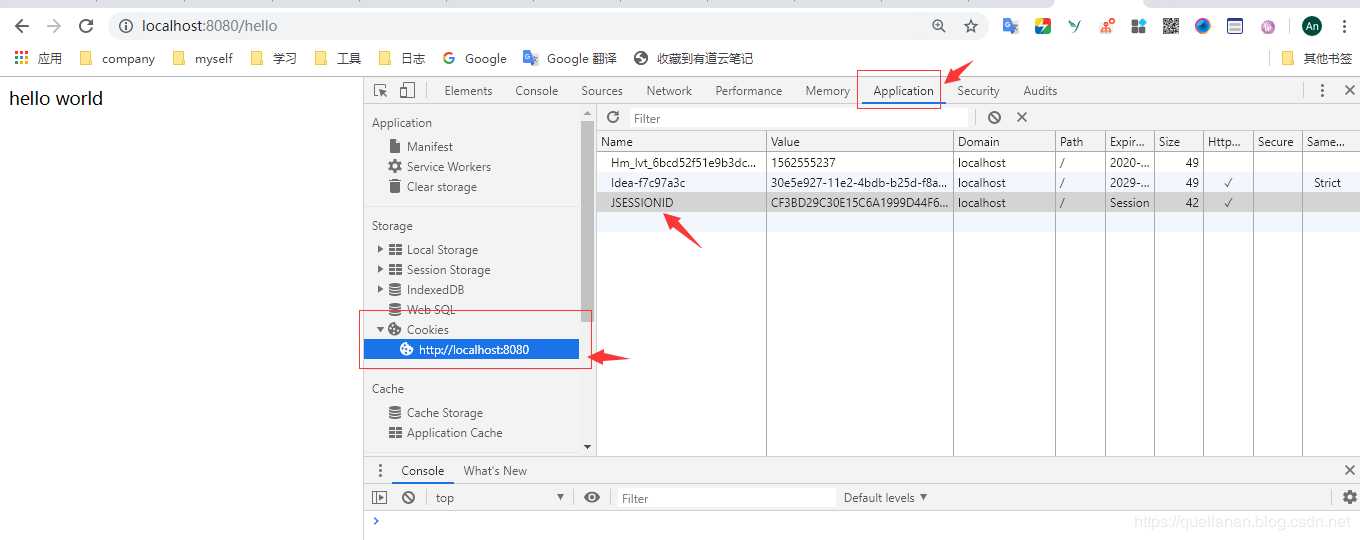Toggle the eye live expression icon

pyautogui.click(x=592, y=497)
